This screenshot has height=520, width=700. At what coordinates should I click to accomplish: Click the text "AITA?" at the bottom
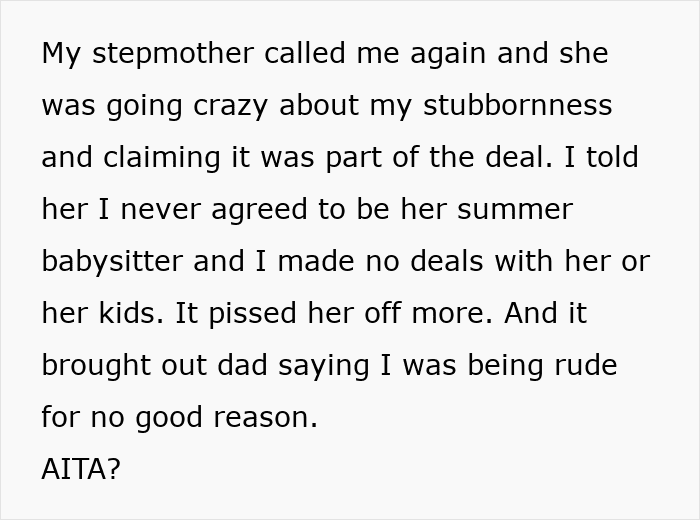81,469
